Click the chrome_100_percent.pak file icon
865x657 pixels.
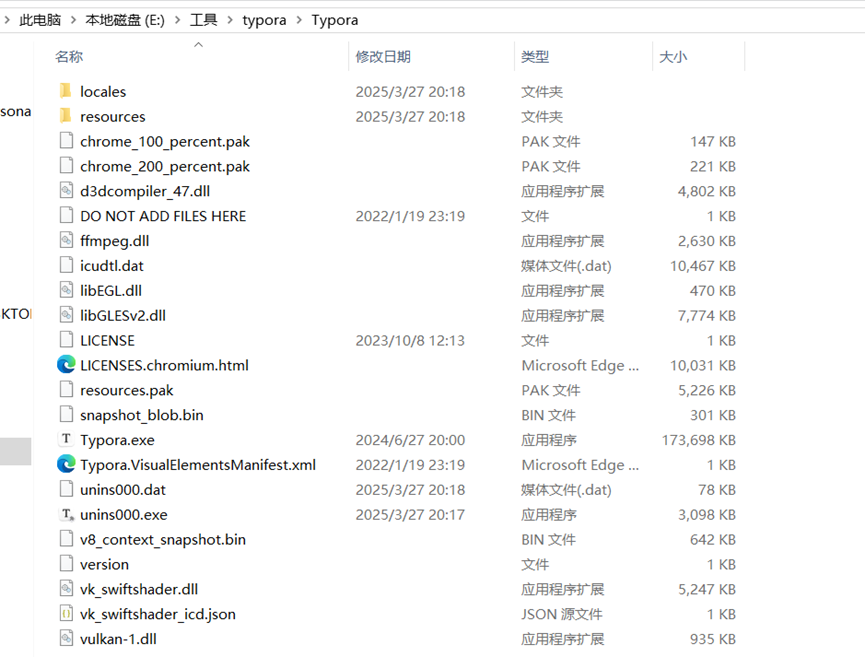pyautogui.click(x=66, y=141)
